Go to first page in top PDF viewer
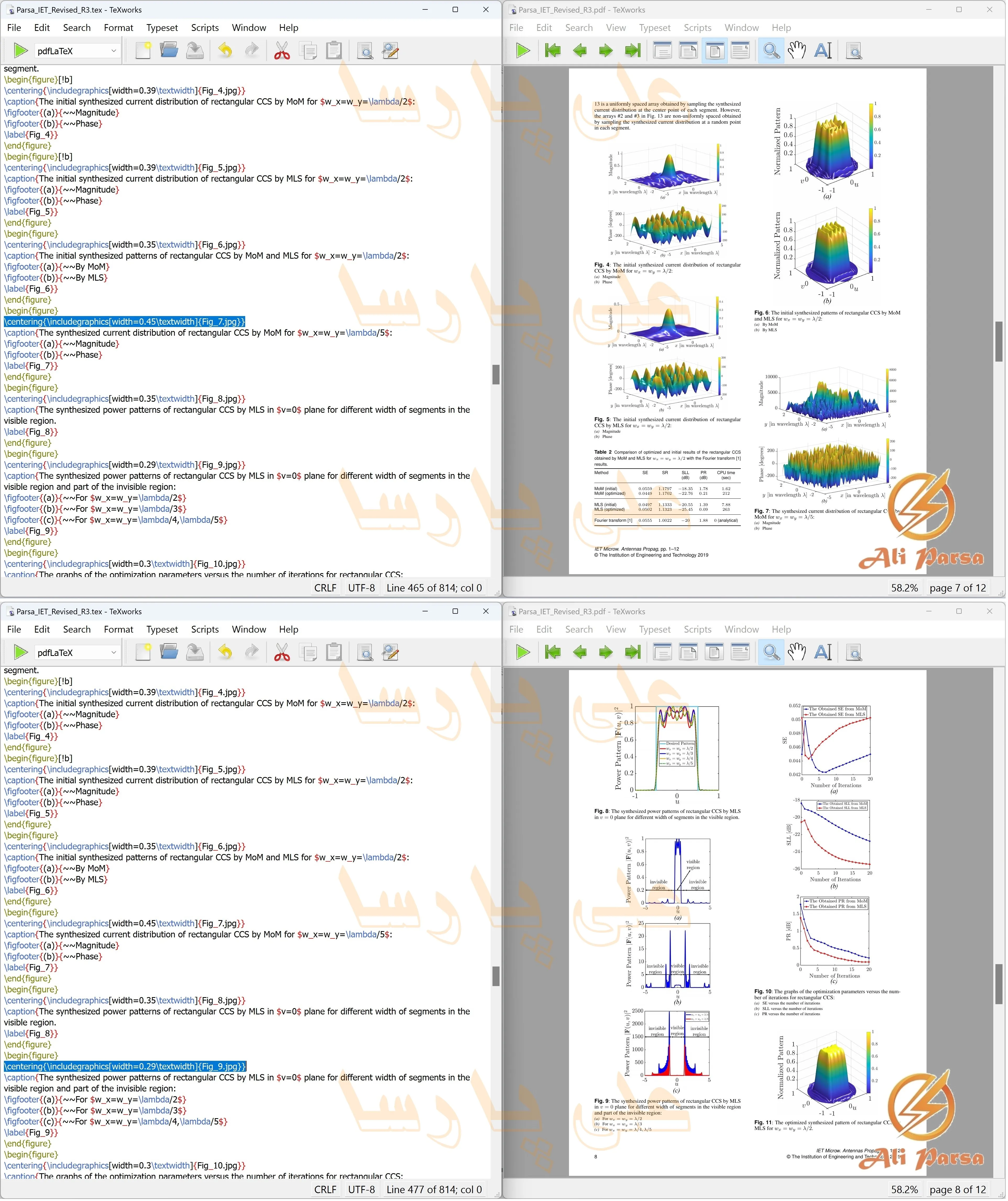1008x1201 pixels. click(554, 51)
